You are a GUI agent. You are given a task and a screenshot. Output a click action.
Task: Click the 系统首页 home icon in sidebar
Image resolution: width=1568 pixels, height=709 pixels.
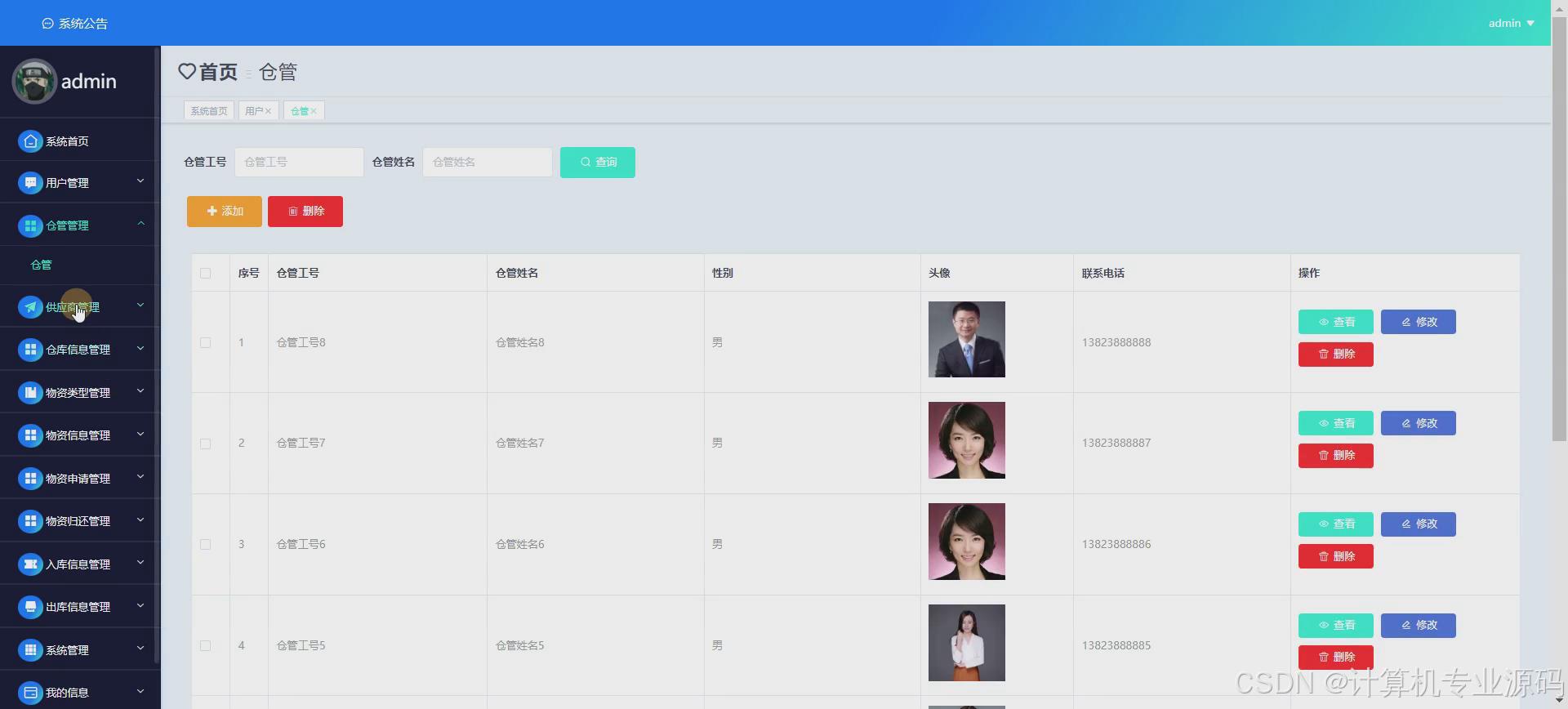[x=30, y=141]
